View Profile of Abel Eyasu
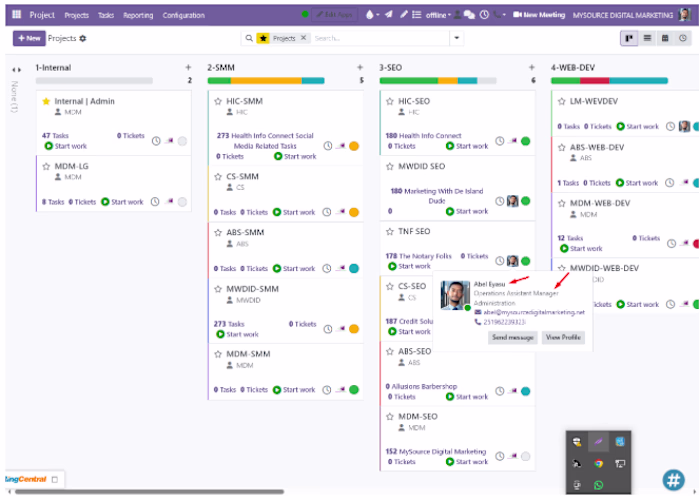Screen dimensions: 700x500 563,338
